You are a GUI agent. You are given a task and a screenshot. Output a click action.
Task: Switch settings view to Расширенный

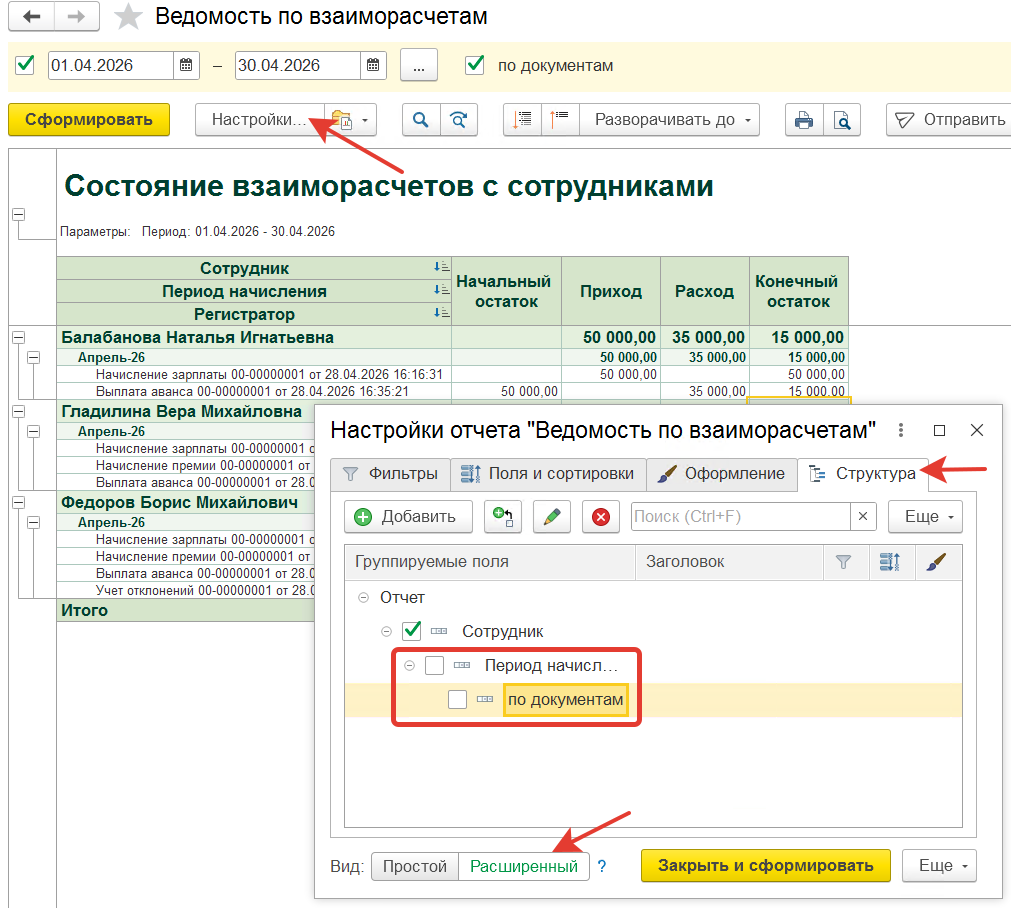point(524,866)
